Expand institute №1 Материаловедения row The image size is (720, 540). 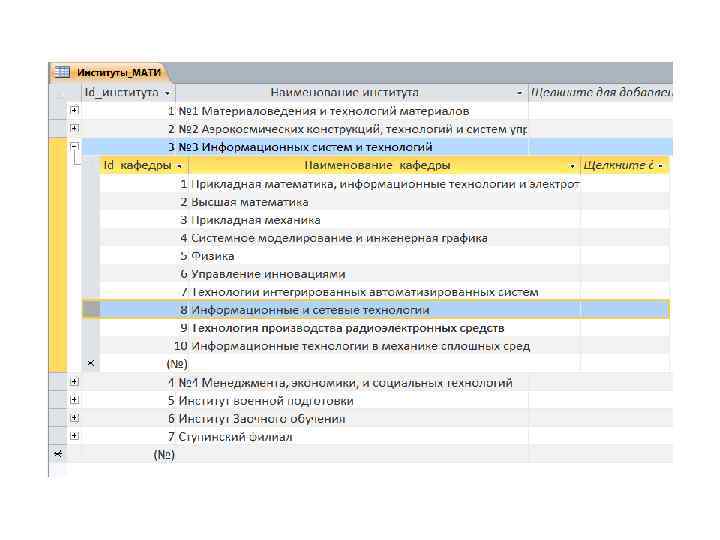[x=74, y=110]
